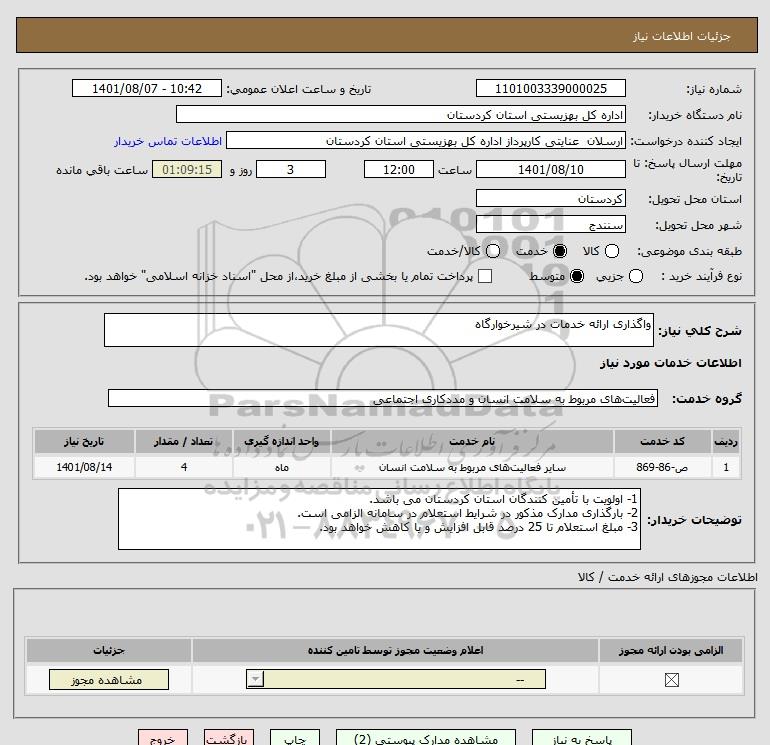This screenshot has height=745, width=770.
Task: Select the خدمت radio button
Action: [x=559, y=251]
